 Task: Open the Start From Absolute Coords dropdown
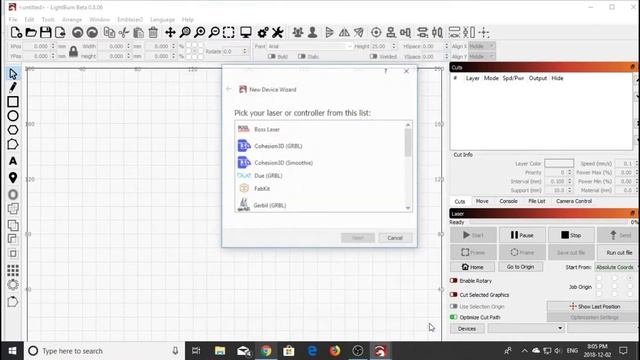616,267
